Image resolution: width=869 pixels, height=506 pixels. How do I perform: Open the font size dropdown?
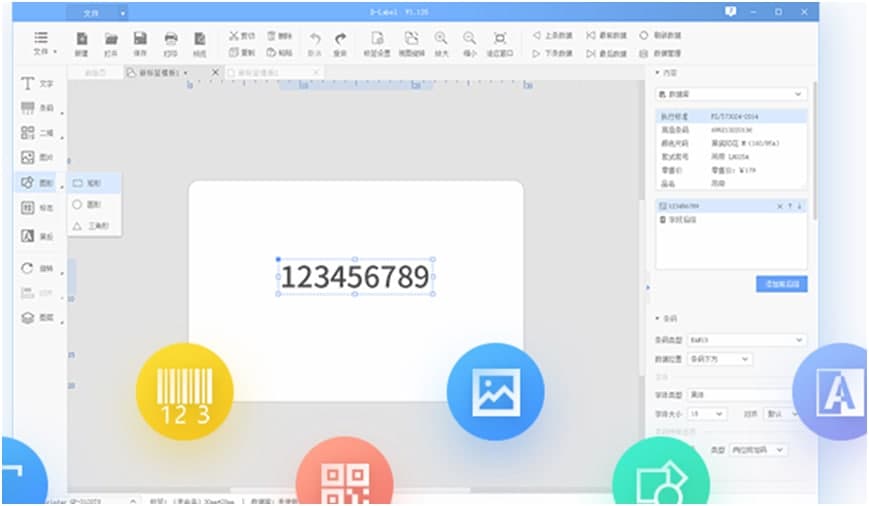click(x=706, y=414)
